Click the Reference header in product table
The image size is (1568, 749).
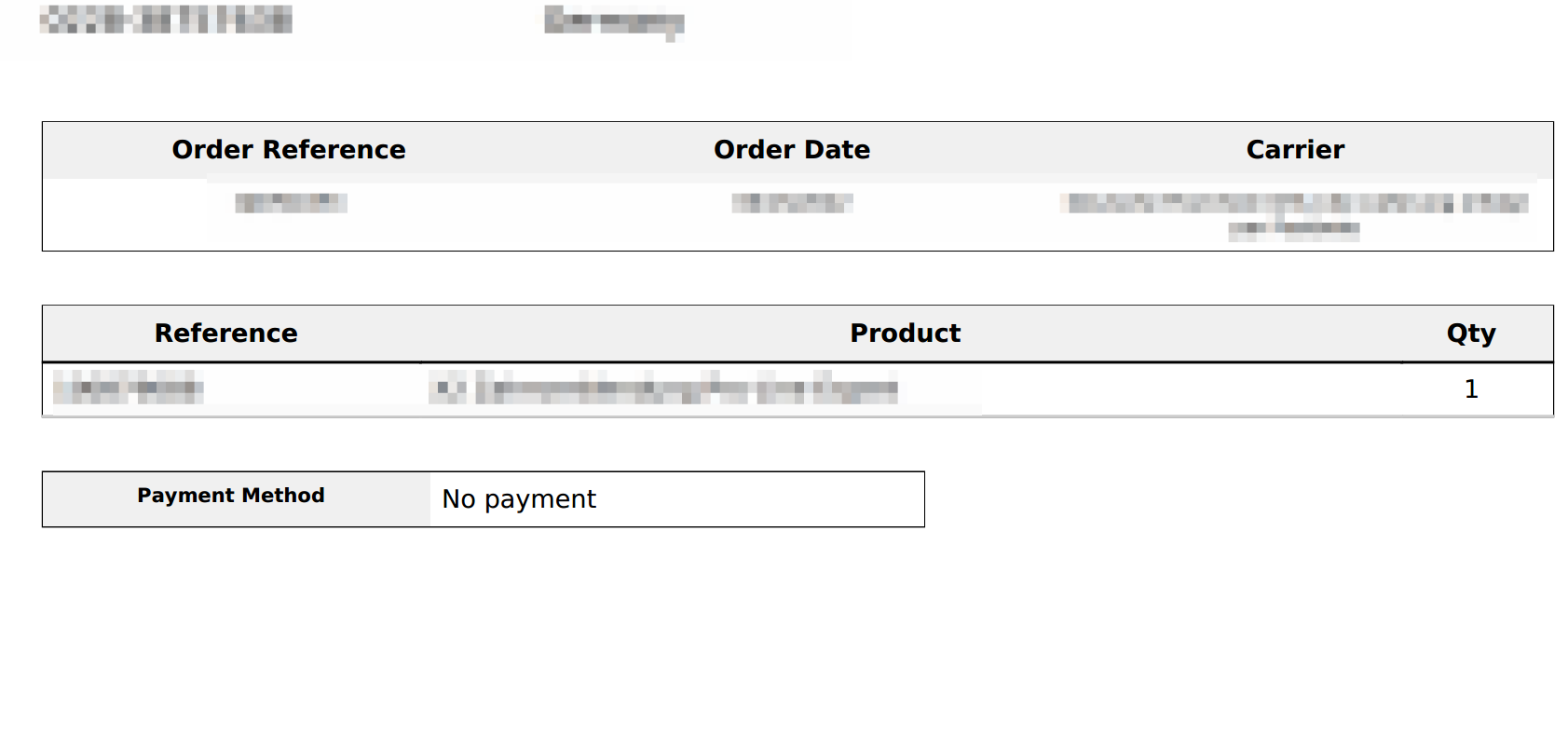click(226, 333)
